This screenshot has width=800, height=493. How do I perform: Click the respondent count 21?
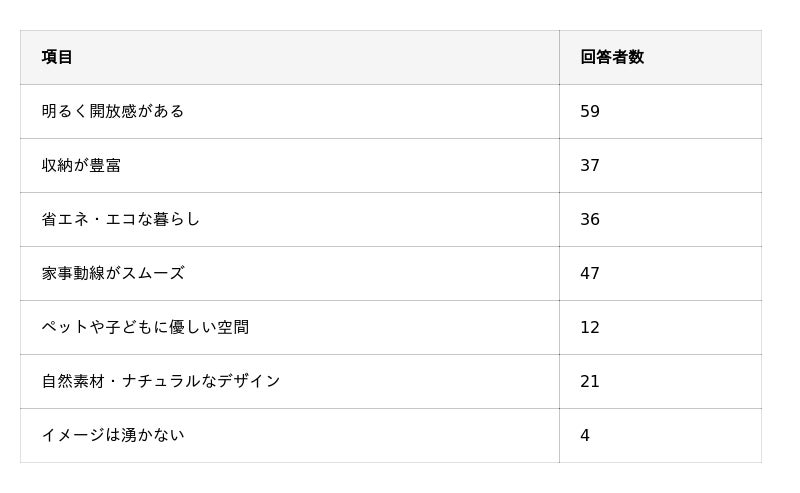(x=590, y=381)
